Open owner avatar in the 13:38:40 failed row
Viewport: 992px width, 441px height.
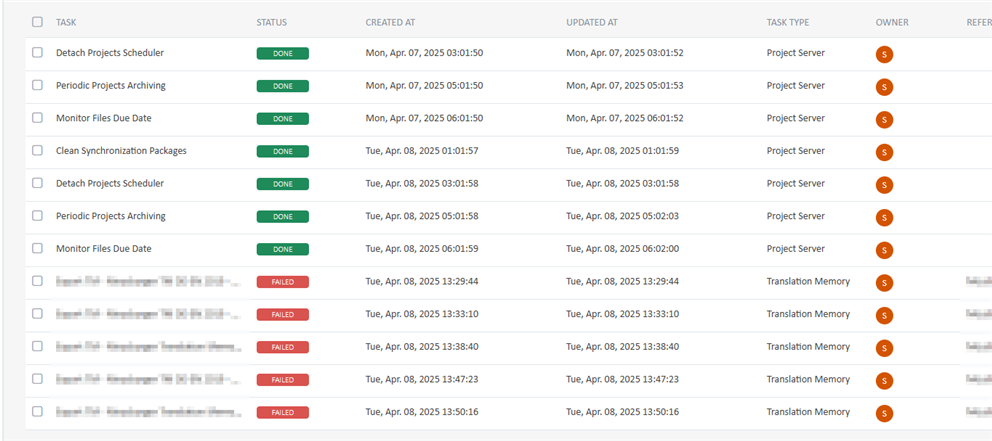pos(884,348)
